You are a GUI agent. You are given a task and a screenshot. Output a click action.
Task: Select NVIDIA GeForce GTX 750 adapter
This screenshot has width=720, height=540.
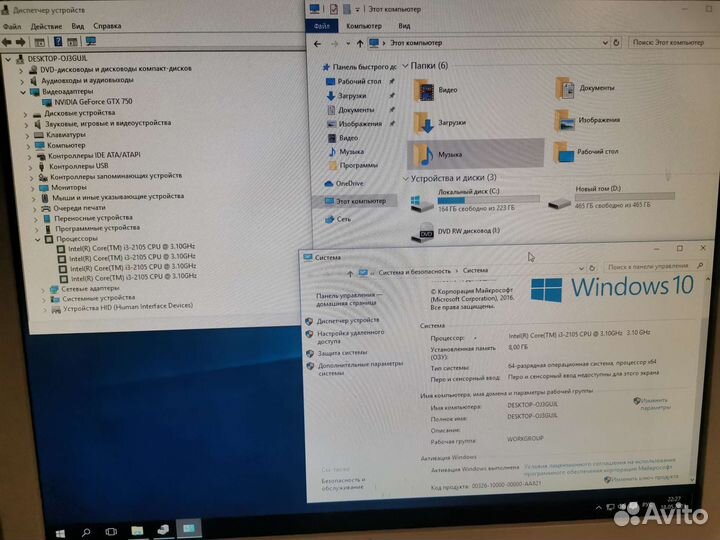click(93, 101)
